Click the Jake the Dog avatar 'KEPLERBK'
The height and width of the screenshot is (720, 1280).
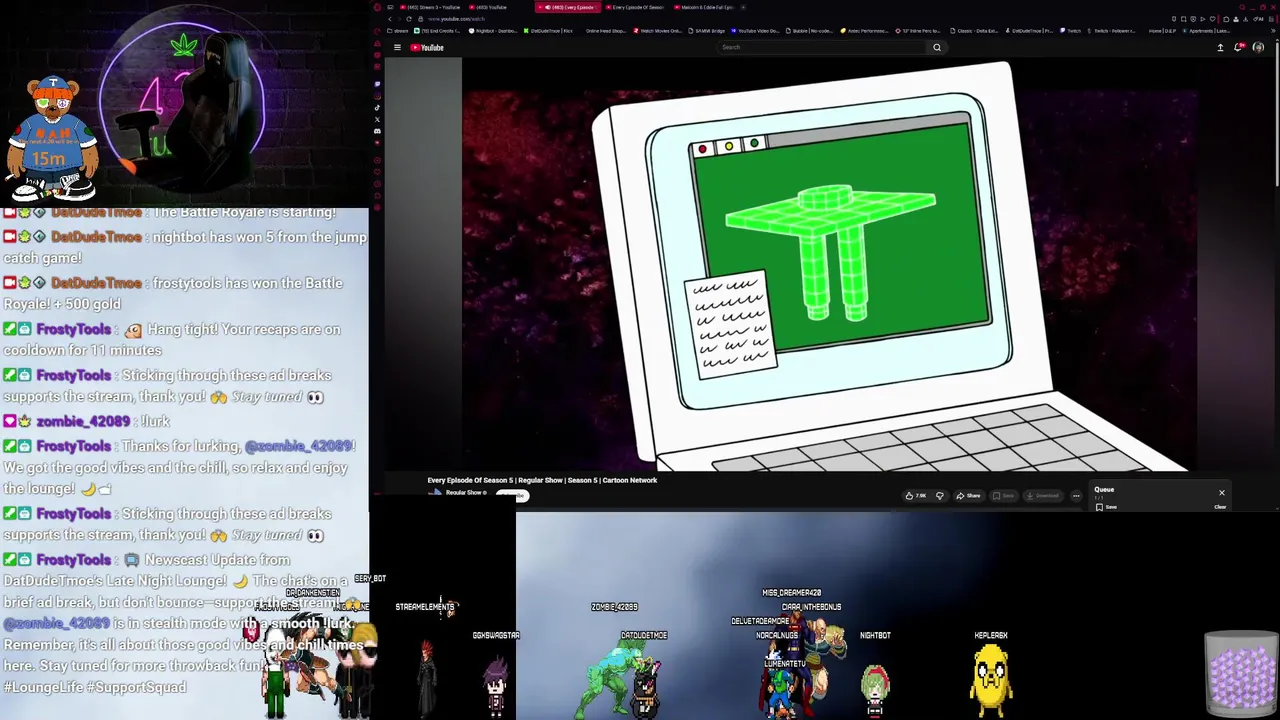click(991, 680)
